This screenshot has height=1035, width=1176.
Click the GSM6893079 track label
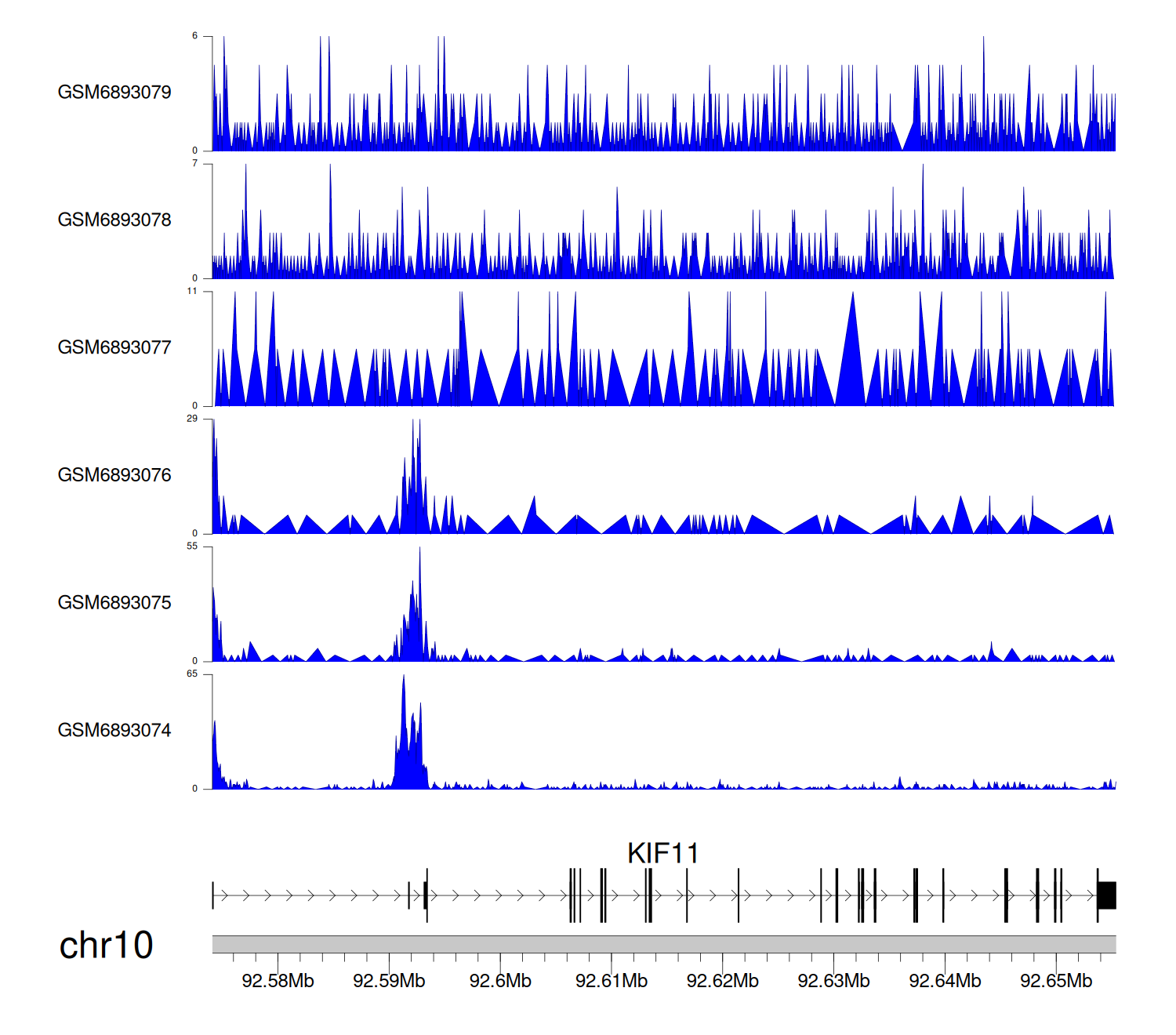[x=114, y=93]
